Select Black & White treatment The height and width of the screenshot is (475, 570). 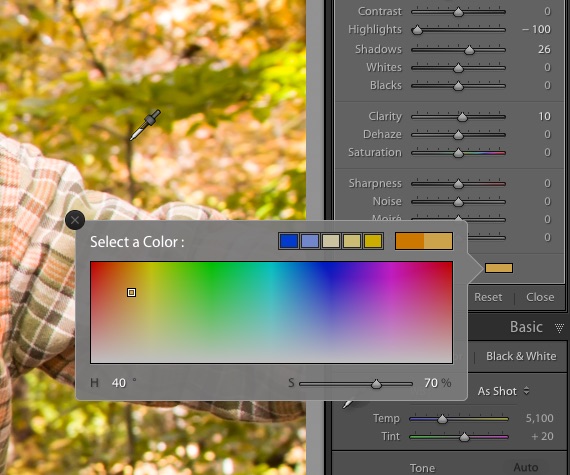click(x=521, y=356)
